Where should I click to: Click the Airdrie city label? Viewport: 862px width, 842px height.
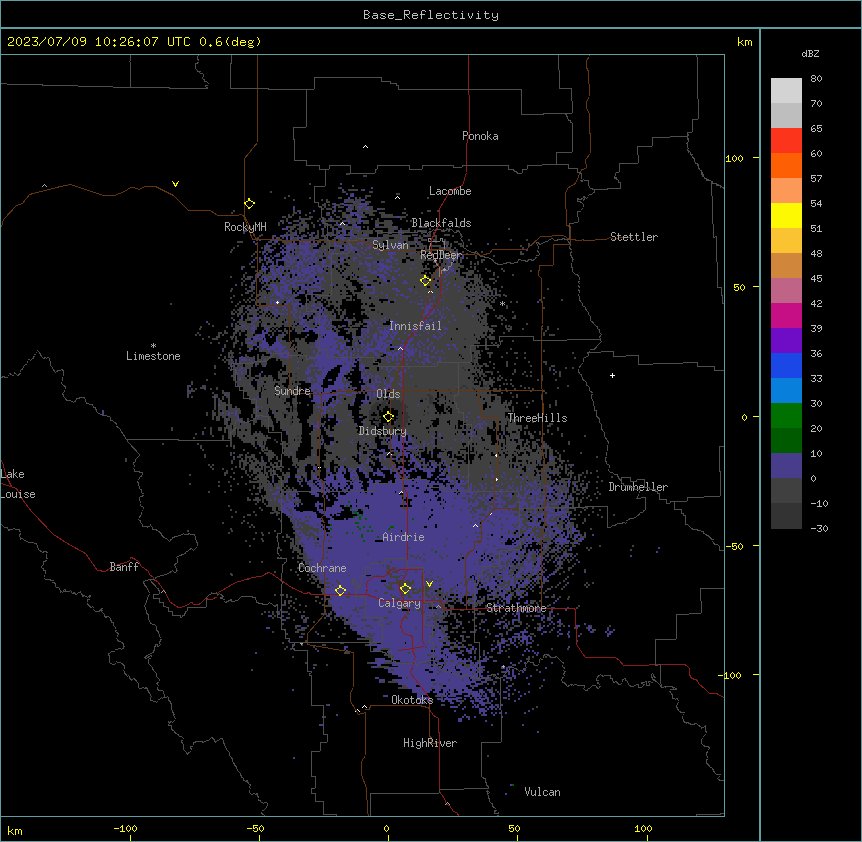pos(403,537)
